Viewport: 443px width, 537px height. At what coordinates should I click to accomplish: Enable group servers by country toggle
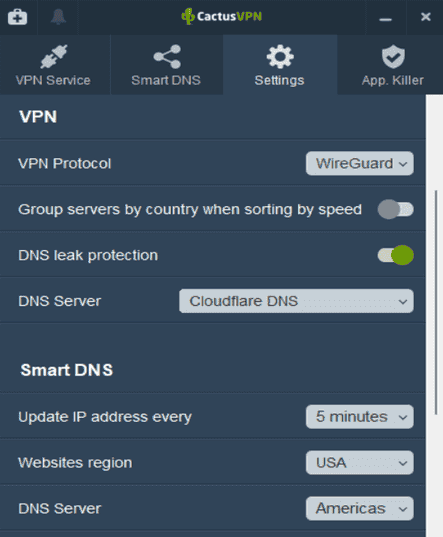coord(395,209)
